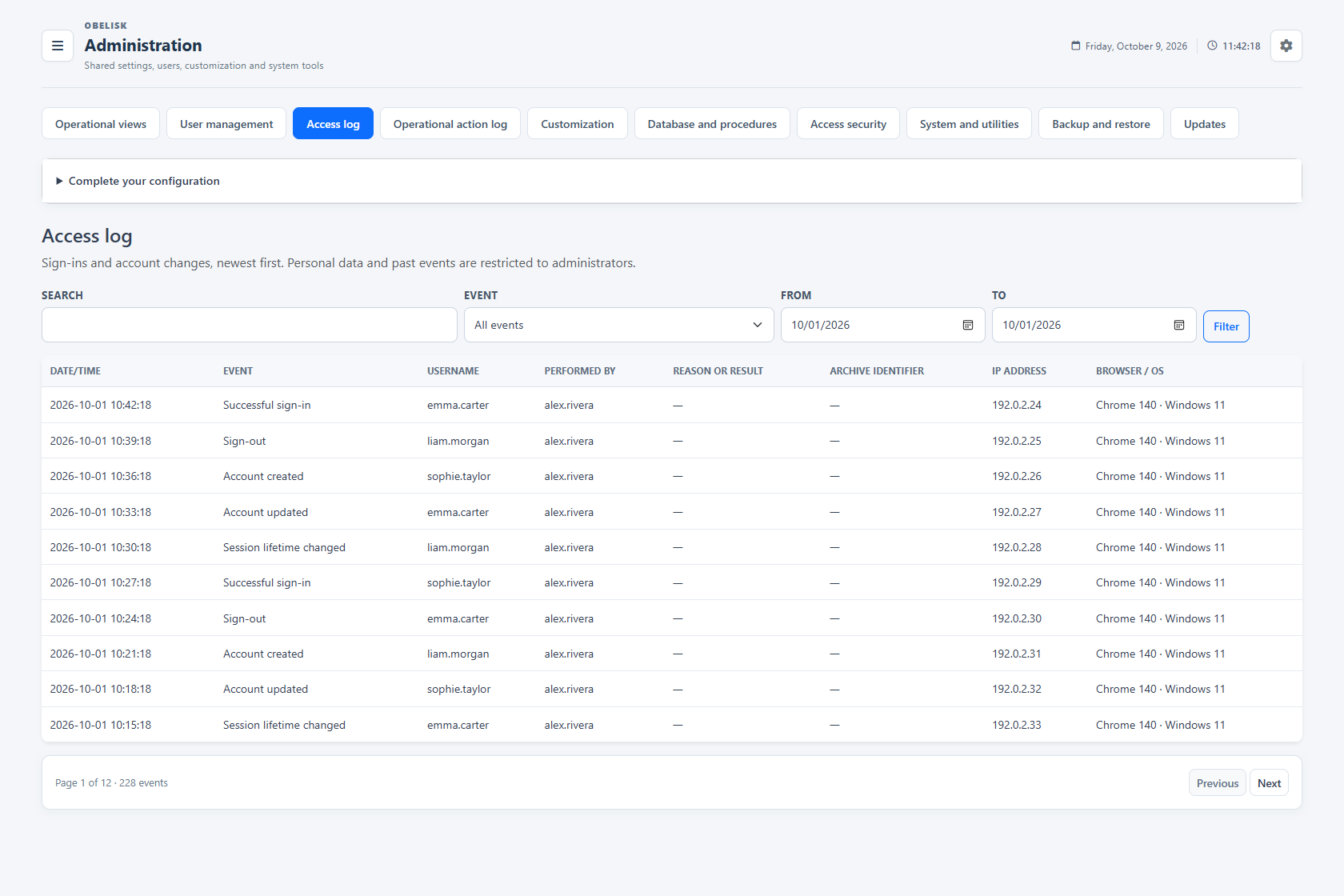Open the All events dropdown
The image size is (1344, 896).
(619, 325)
